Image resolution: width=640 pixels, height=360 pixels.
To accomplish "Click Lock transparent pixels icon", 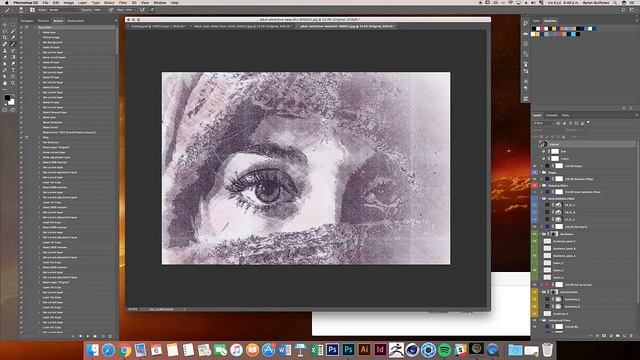I will (541, 137).
